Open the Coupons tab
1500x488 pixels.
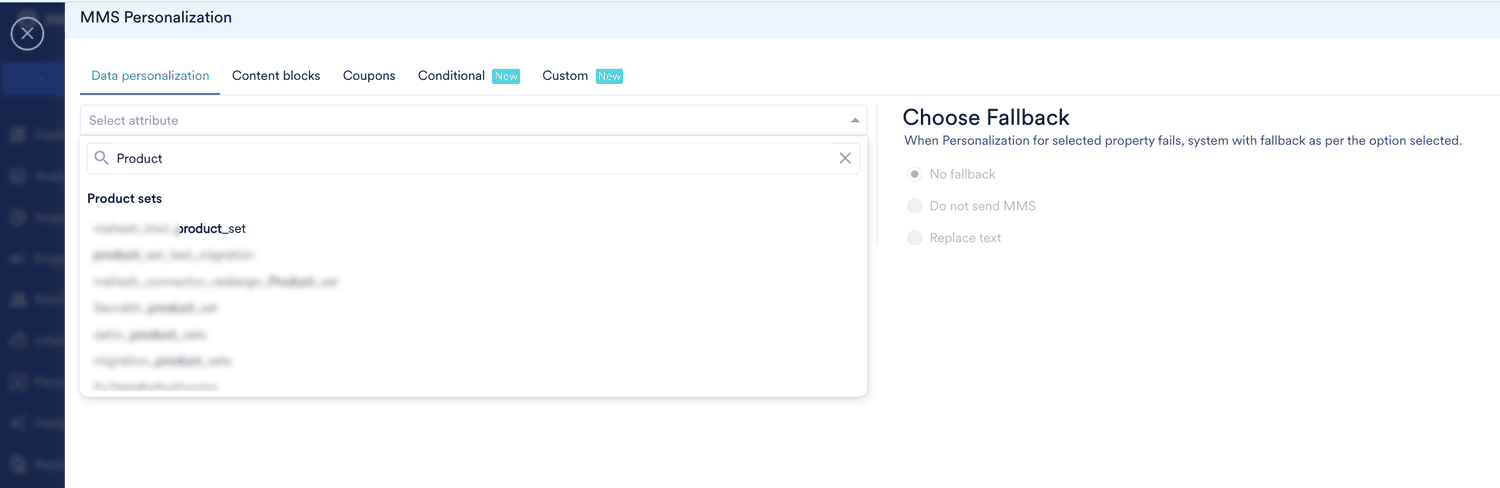[369, 76]
